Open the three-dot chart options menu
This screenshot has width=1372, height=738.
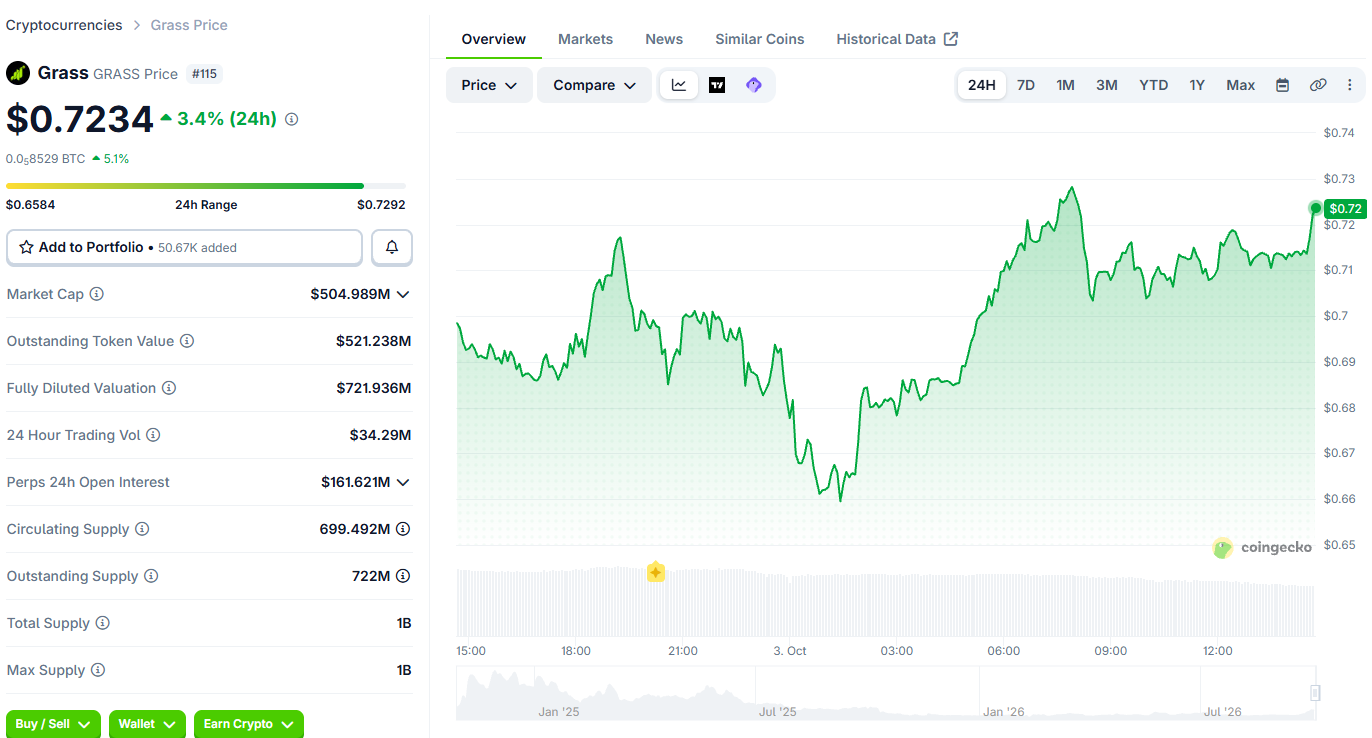tap(1350, 85)
